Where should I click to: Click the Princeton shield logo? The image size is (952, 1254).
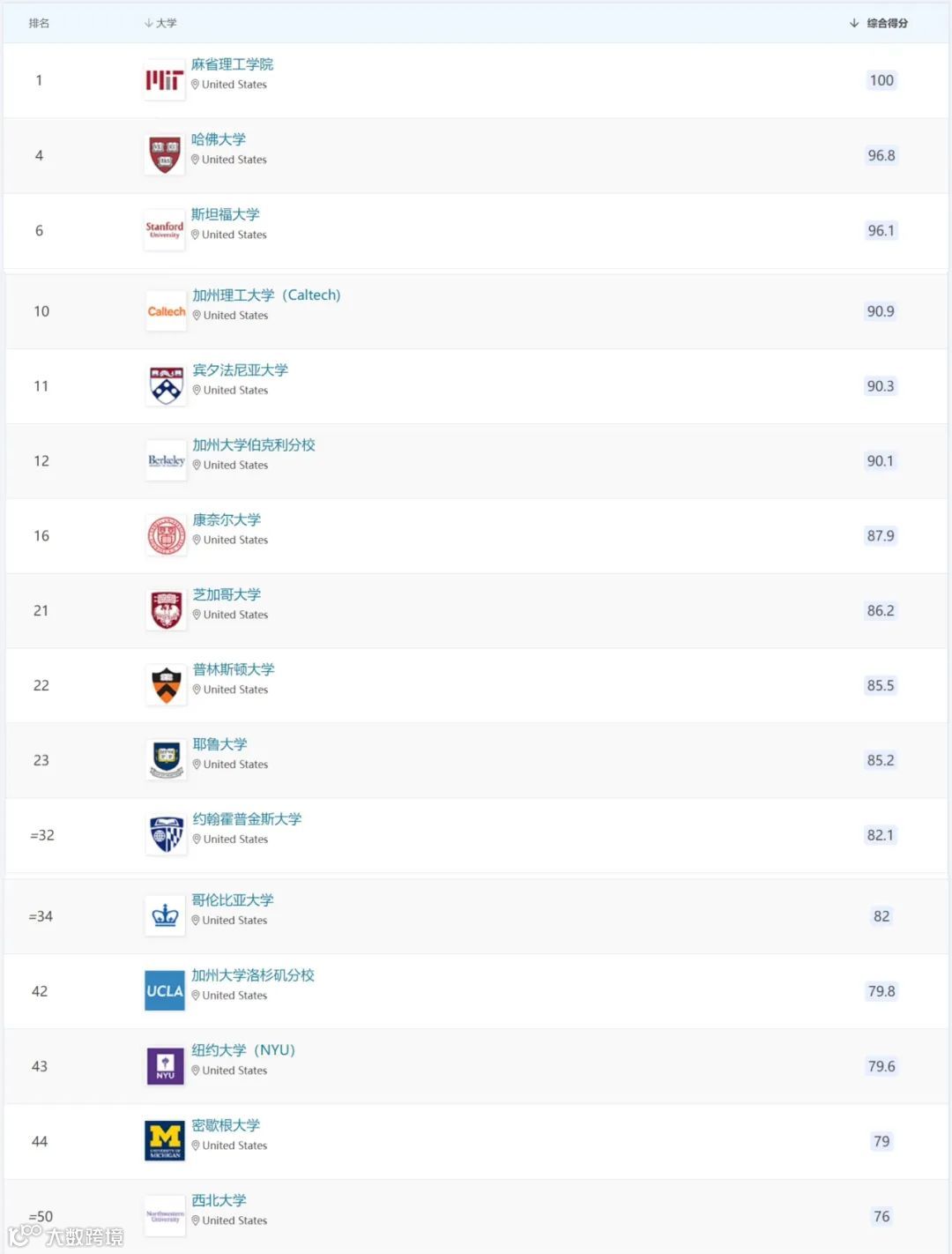166,685
